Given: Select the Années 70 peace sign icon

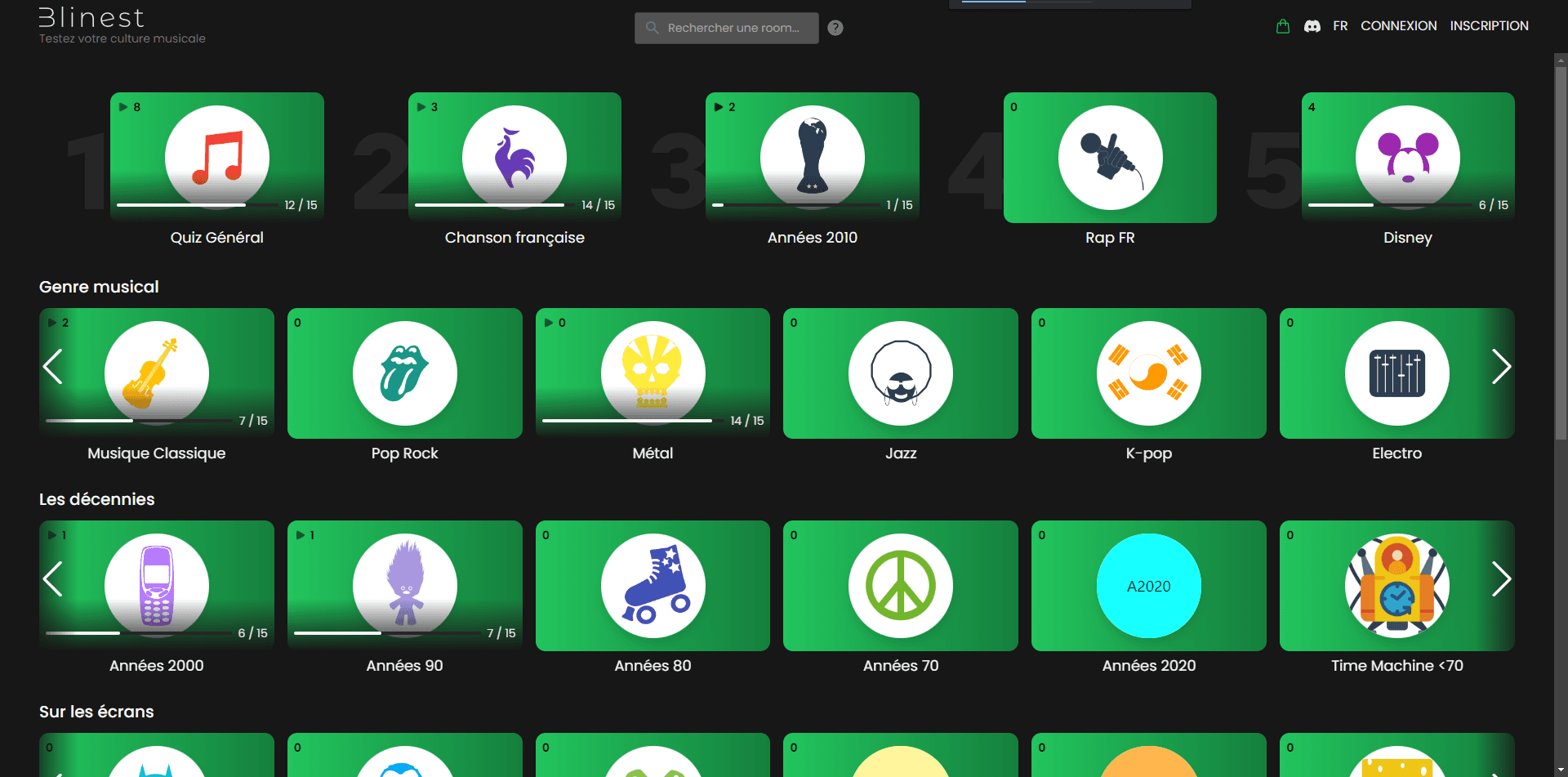Looking at the screenshot, I should [x=900, y=586].
